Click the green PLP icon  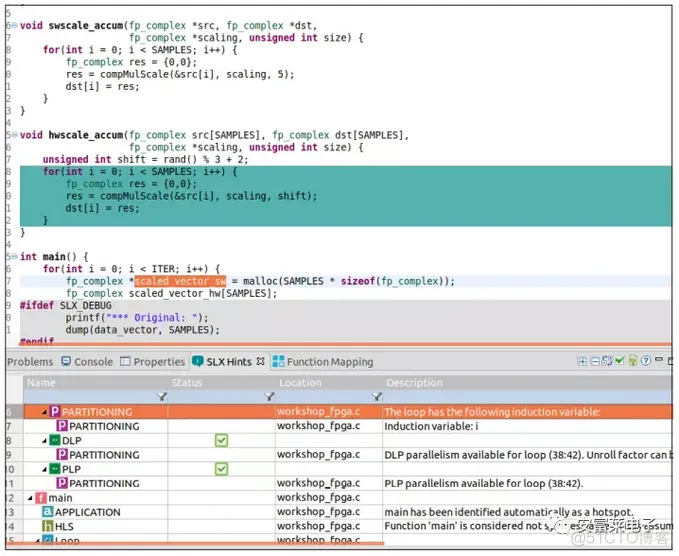[55, 469]
